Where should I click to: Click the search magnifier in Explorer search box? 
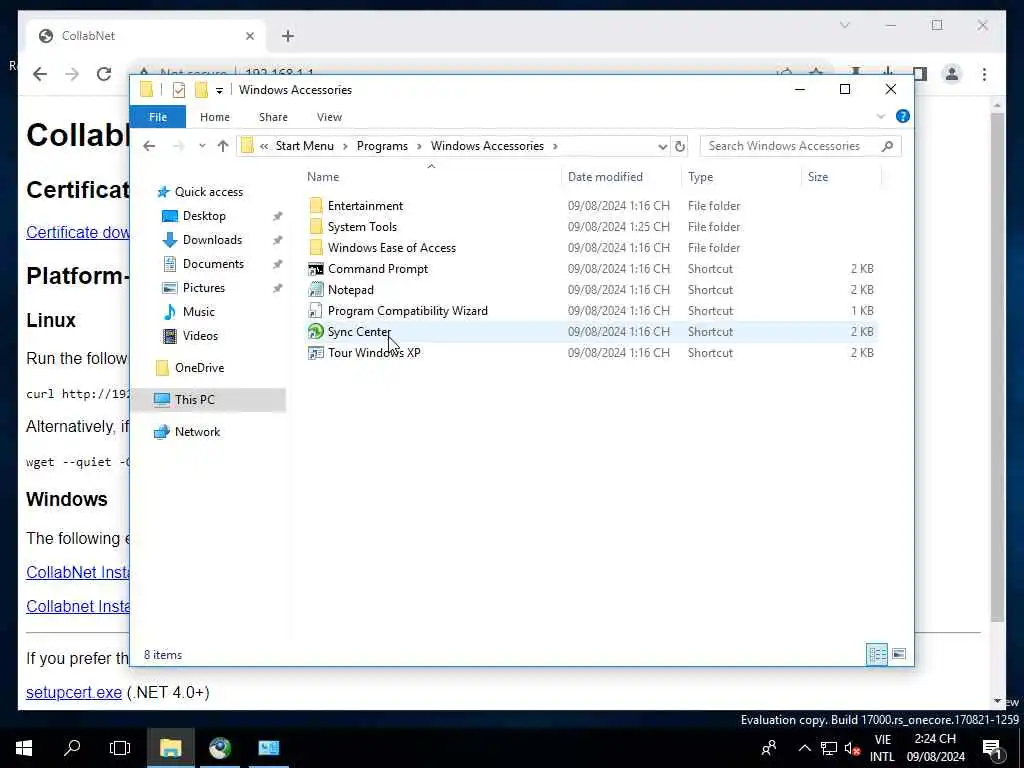coord(887,146)
